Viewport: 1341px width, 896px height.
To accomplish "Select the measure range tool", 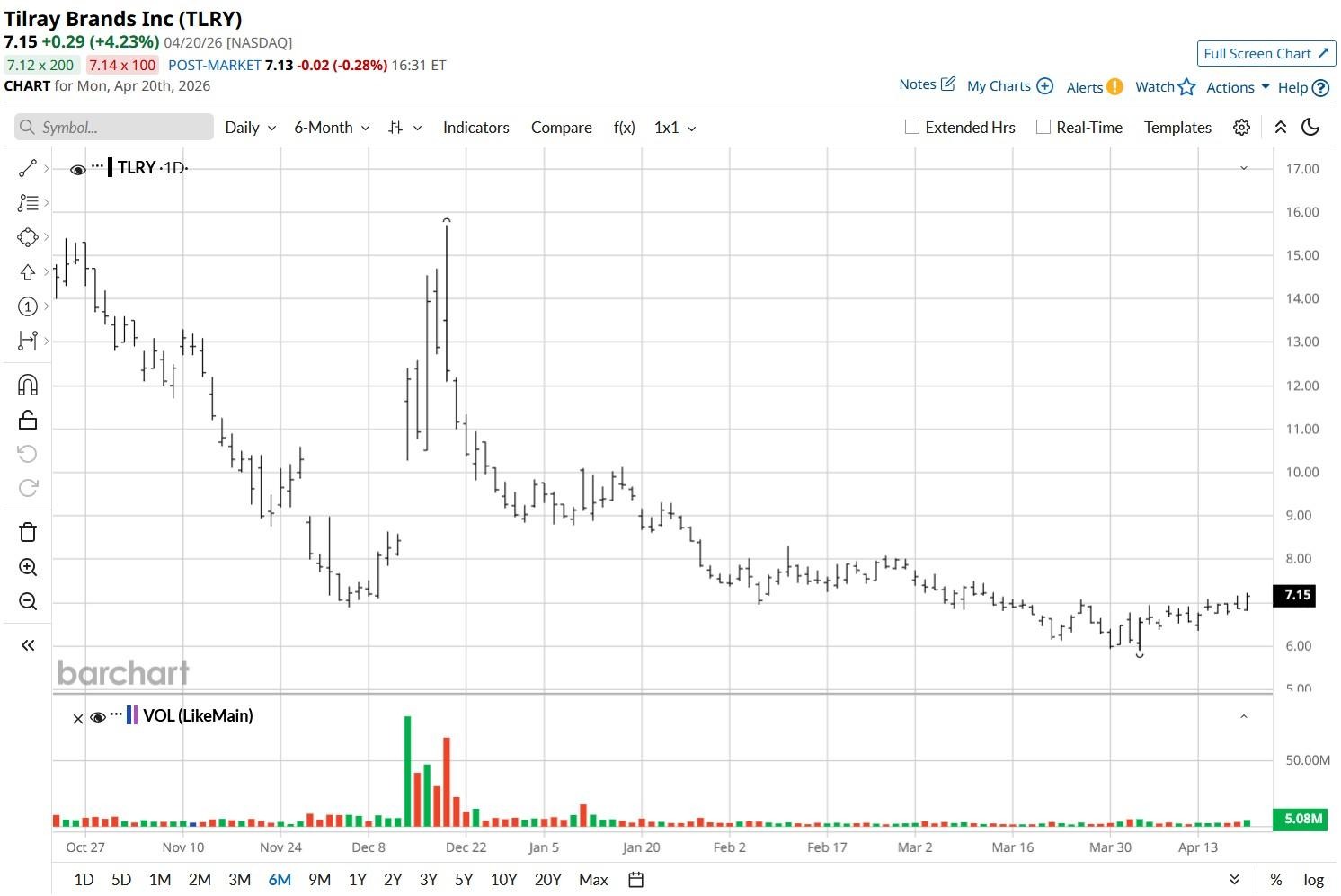I will coord(28,341).
